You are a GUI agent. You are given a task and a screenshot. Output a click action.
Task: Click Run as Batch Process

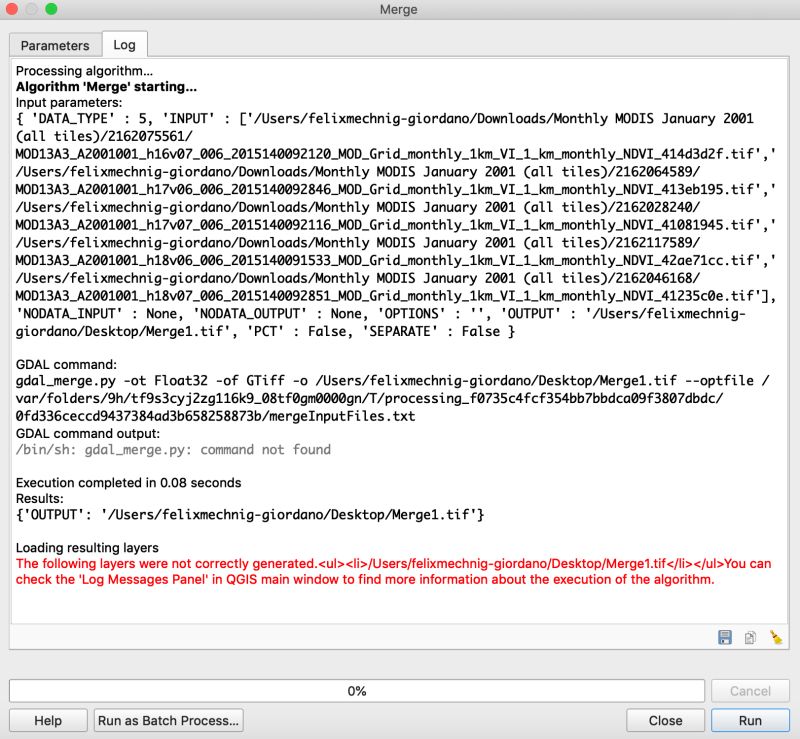point(168,720)
